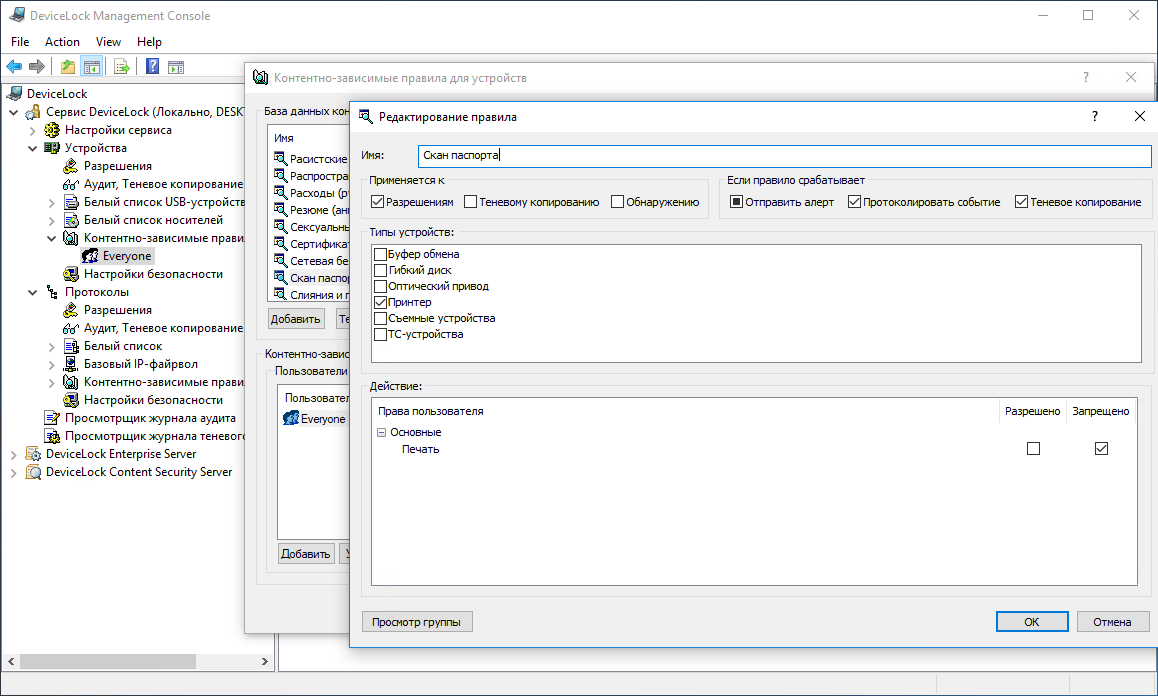Click the Белый список USB-устройств icon

(x=71, y=202)
